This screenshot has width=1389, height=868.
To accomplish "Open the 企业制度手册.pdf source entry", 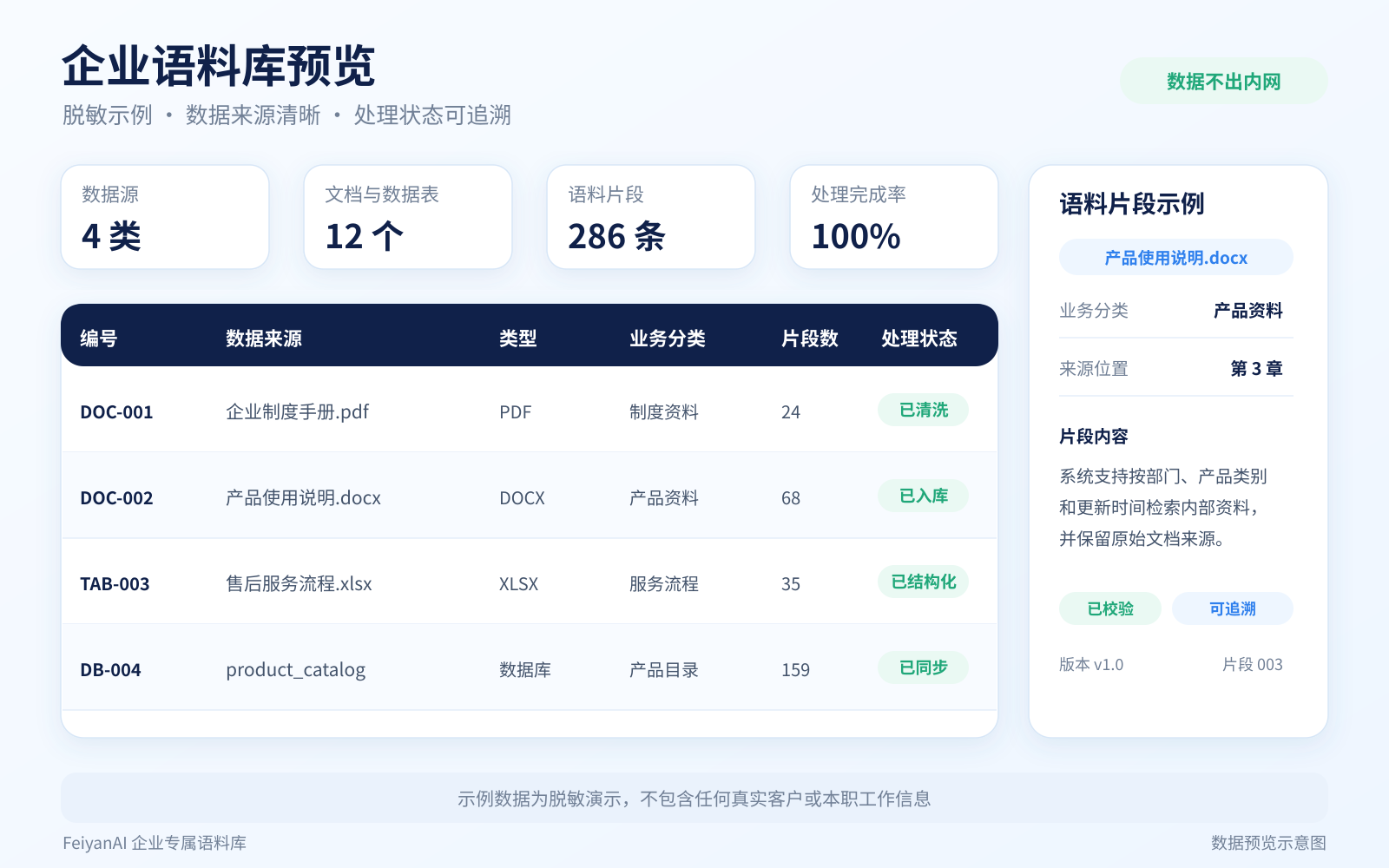I will pos(298,411).
